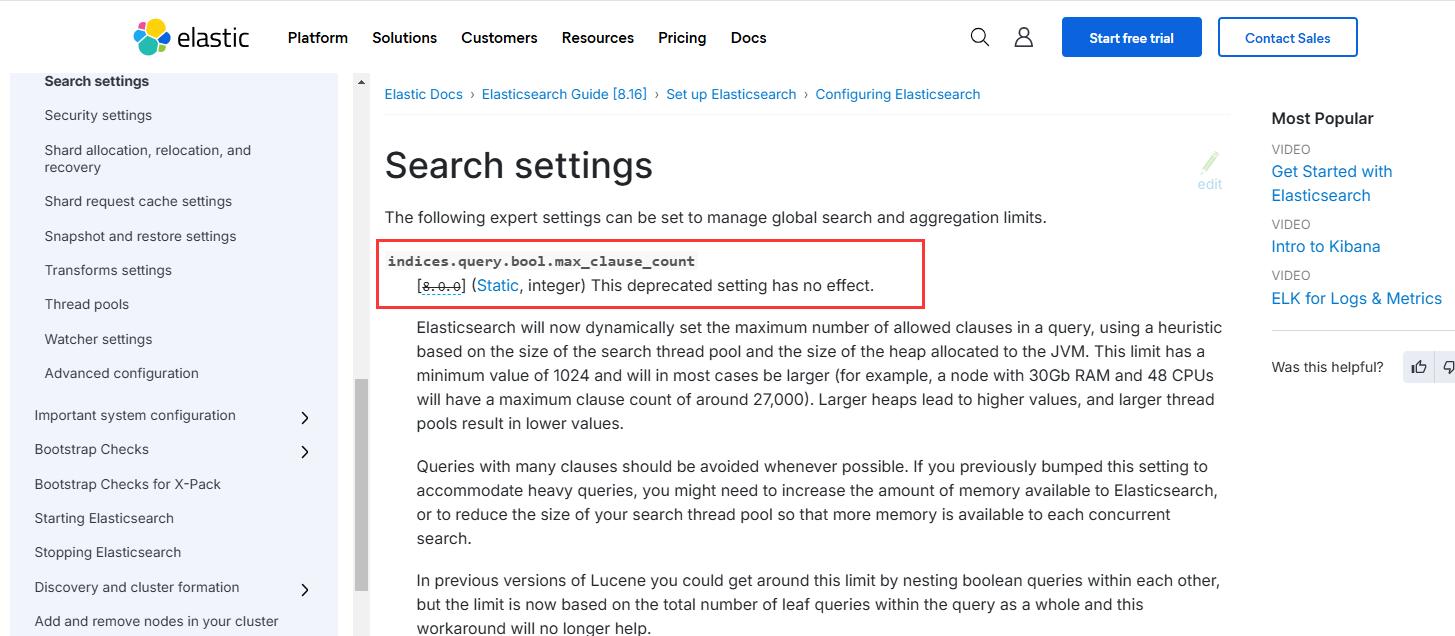Open the Resources menu

click(x=598, y=37)
